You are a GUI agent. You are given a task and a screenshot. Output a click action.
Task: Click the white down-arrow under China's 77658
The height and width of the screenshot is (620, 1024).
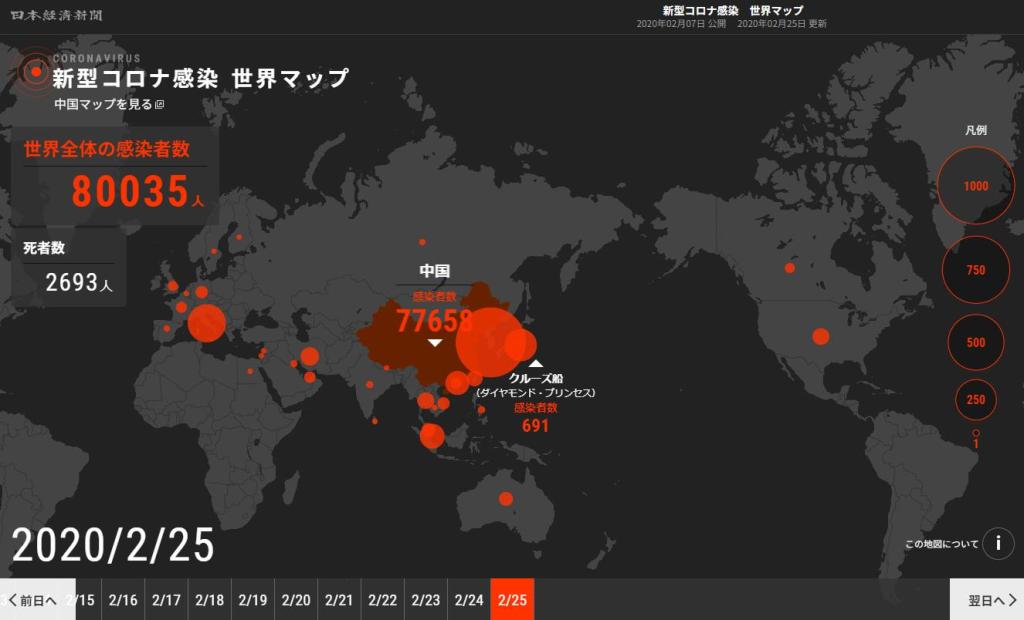point(434,343)
